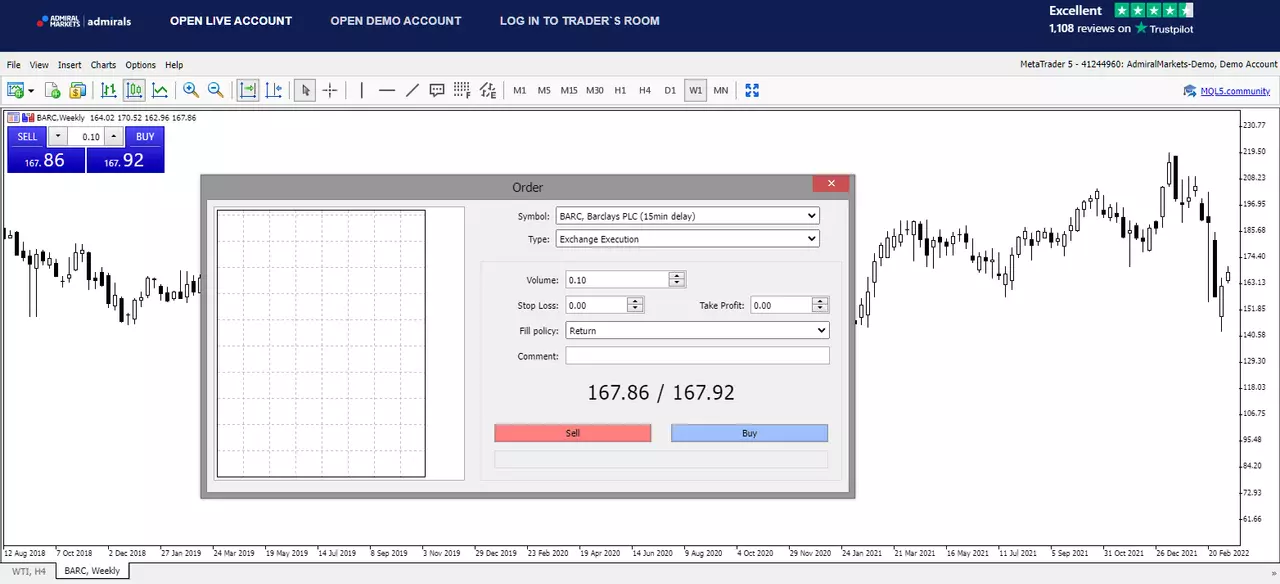Click the Volume input field
This screenshot has height=584, width=1280.
click(x=617, y=280)
